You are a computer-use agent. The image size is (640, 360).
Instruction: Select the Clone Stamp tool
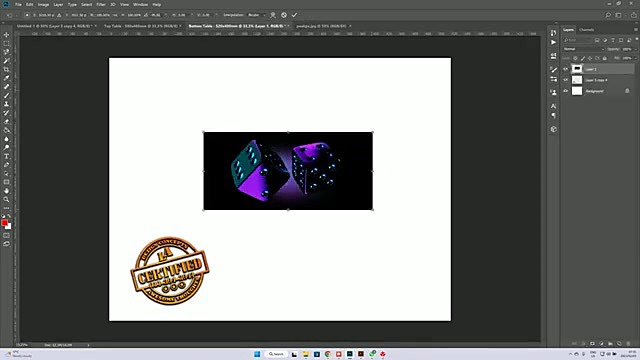click(6, 104)
